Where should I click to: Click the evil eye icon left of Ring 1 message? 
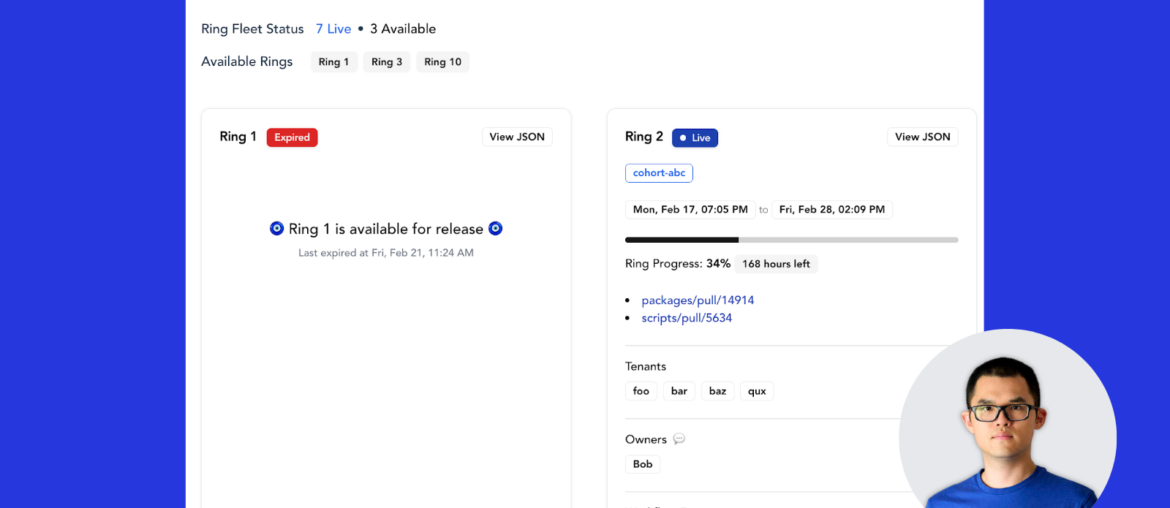coord(277,229)
